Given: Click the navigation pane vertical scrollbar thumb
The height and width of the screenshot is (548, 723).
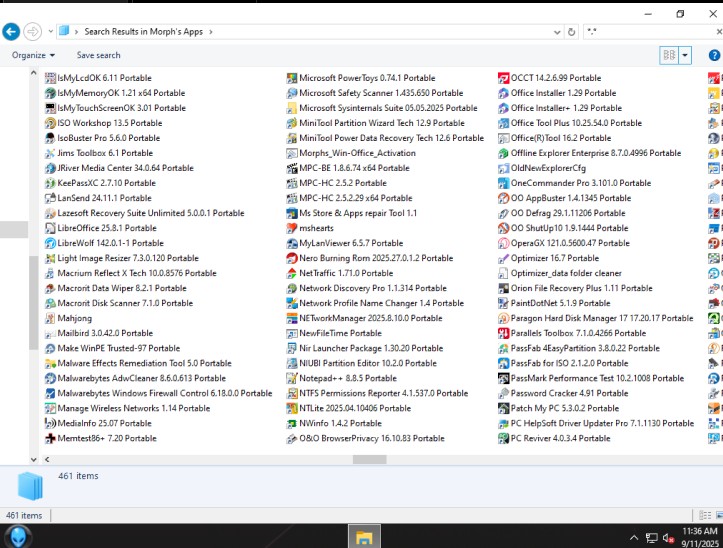Looking at the screenshot, I should click(x=33, y=303).
